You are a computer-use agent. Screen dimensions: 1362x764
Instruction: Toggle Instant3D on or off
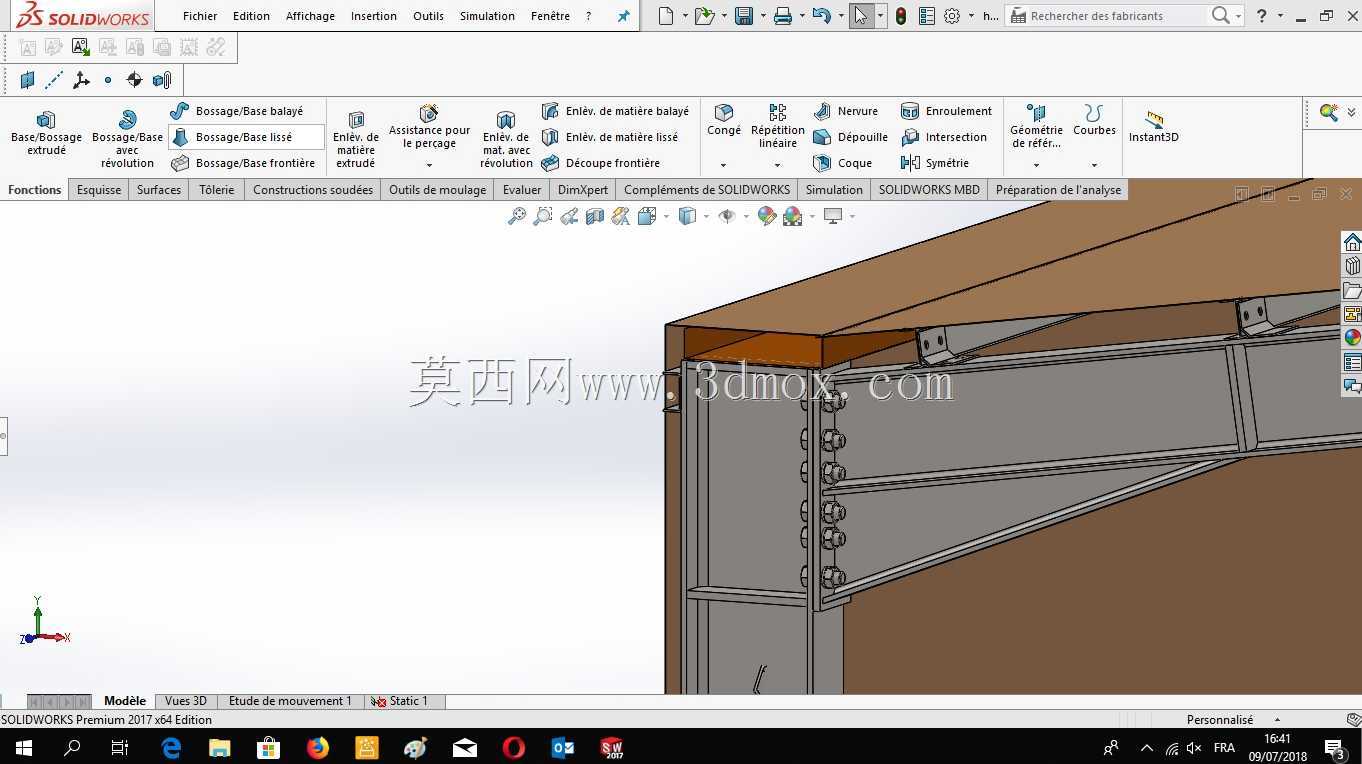click(1154, 127)
